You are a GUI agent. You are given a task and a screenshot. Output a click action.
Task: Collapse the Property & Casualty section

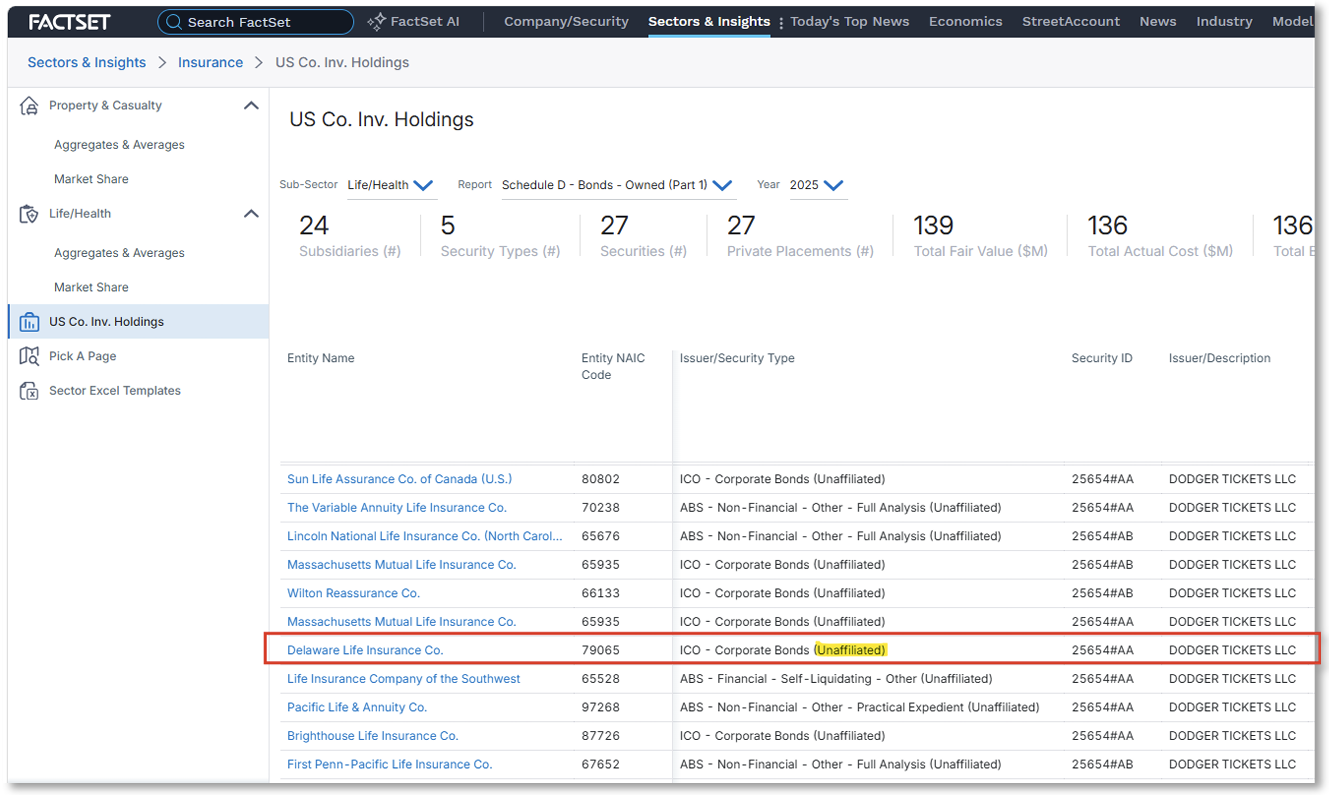[251, 105]
